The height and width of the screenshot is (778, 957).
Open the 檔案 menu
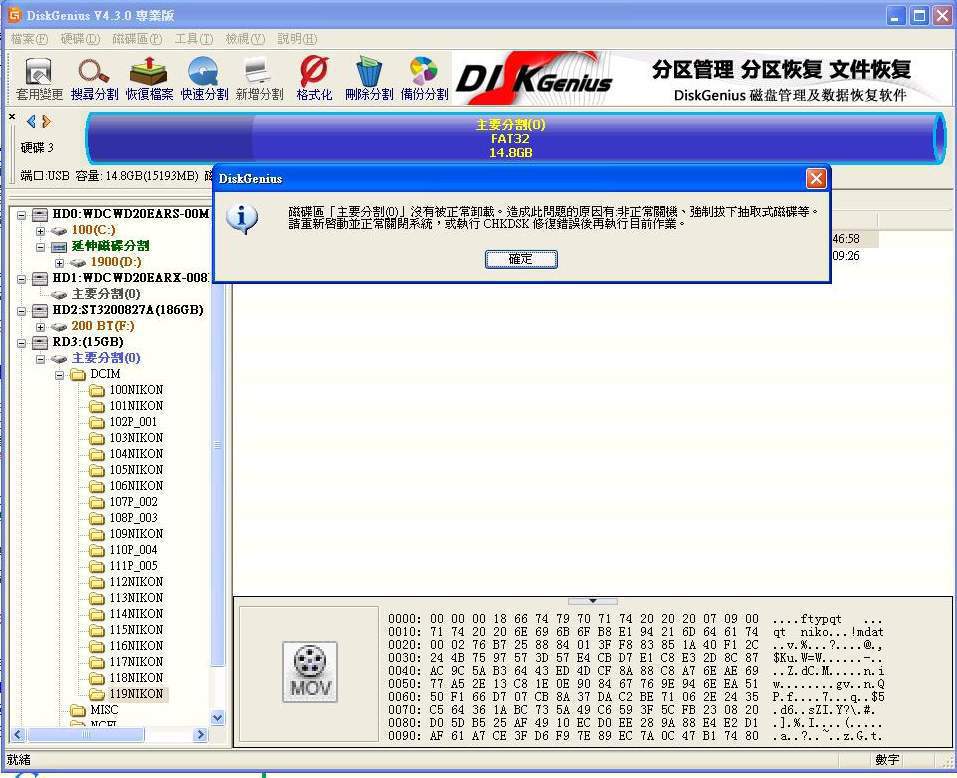click(28, 39)
